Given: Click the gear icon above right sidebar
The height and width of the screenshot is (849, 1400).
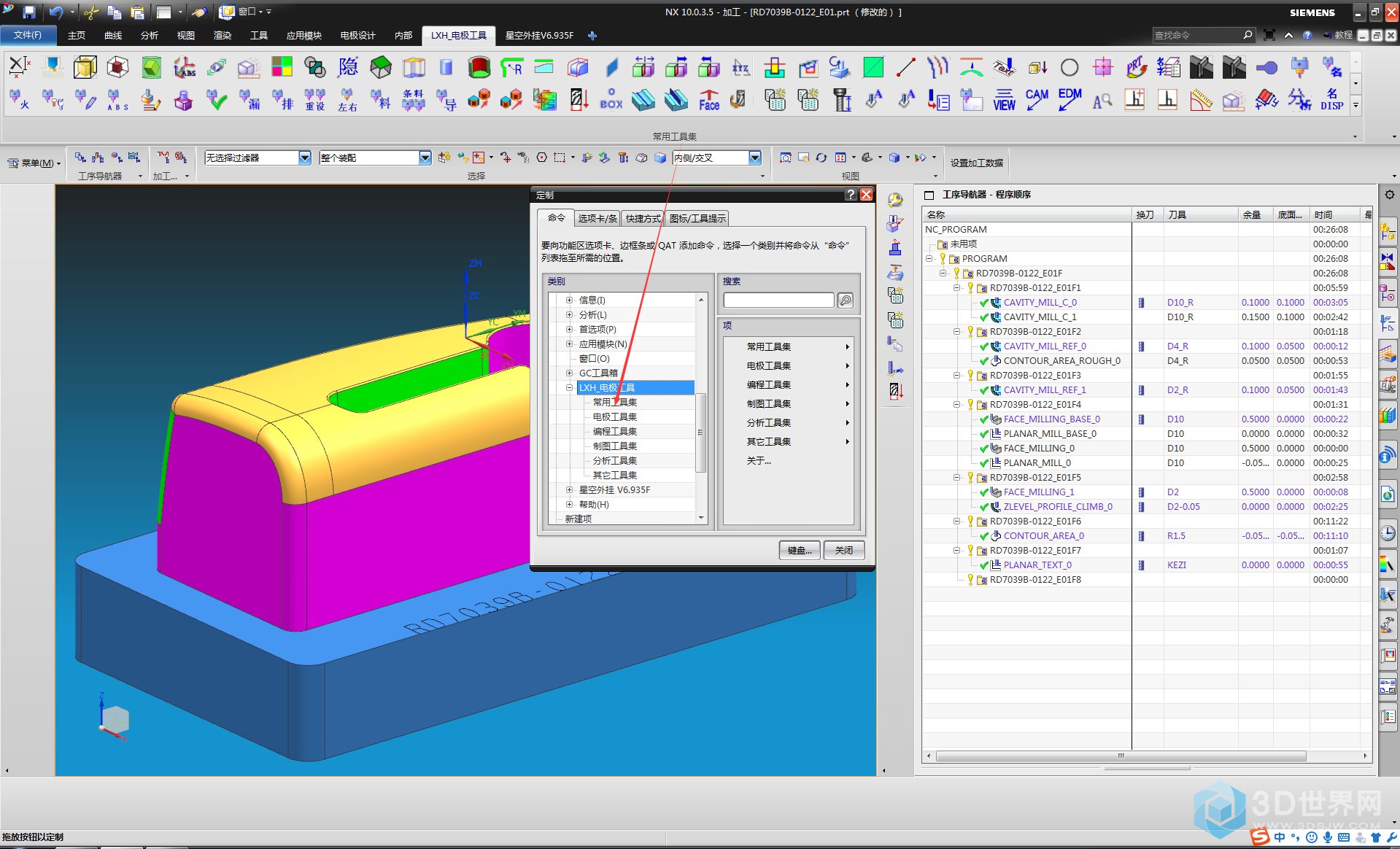Looking at the screenshot, I should [1389, 195].
